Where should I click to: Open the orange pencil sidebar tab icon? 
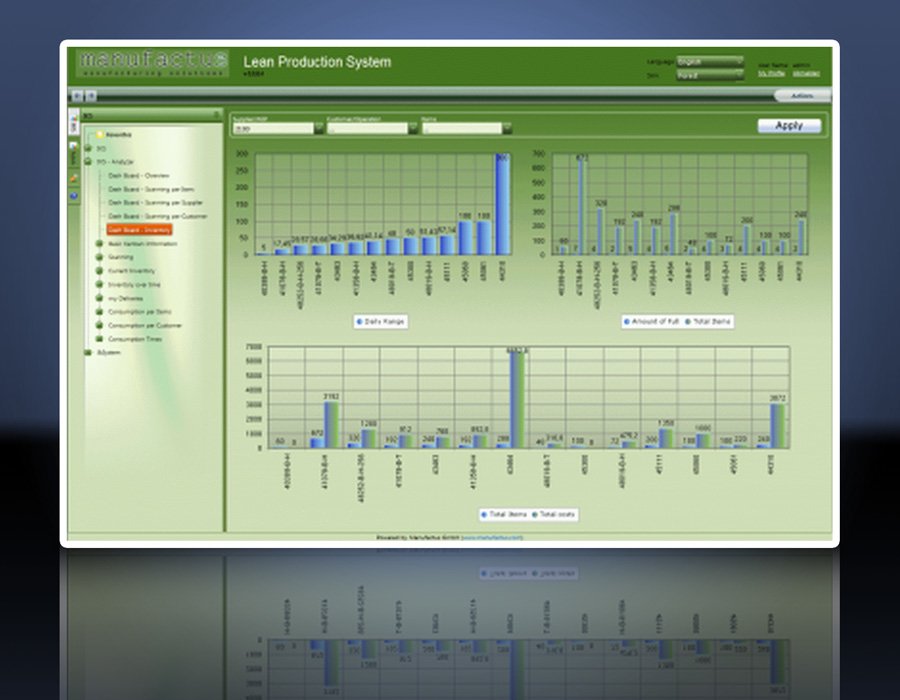pos(74,179)
